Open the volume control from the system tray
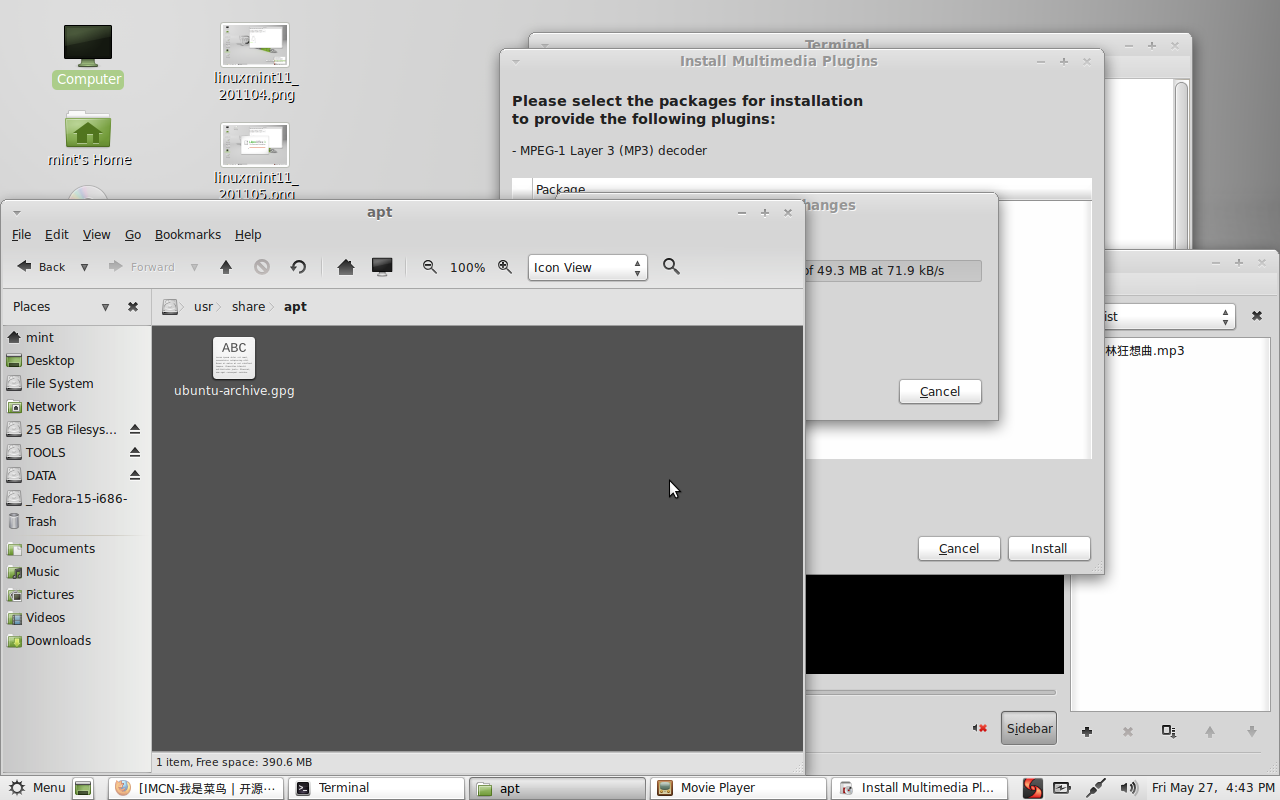Screen dimensions: 1280x800 (x=1129, y=788)
